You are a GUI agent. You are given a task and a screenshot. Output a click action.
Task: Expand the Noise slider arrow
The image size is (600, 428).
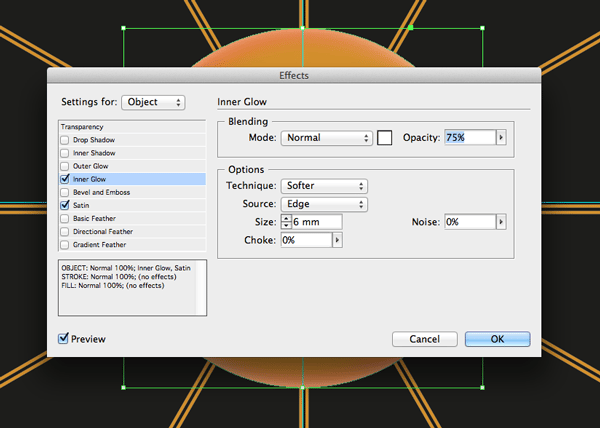501,222
